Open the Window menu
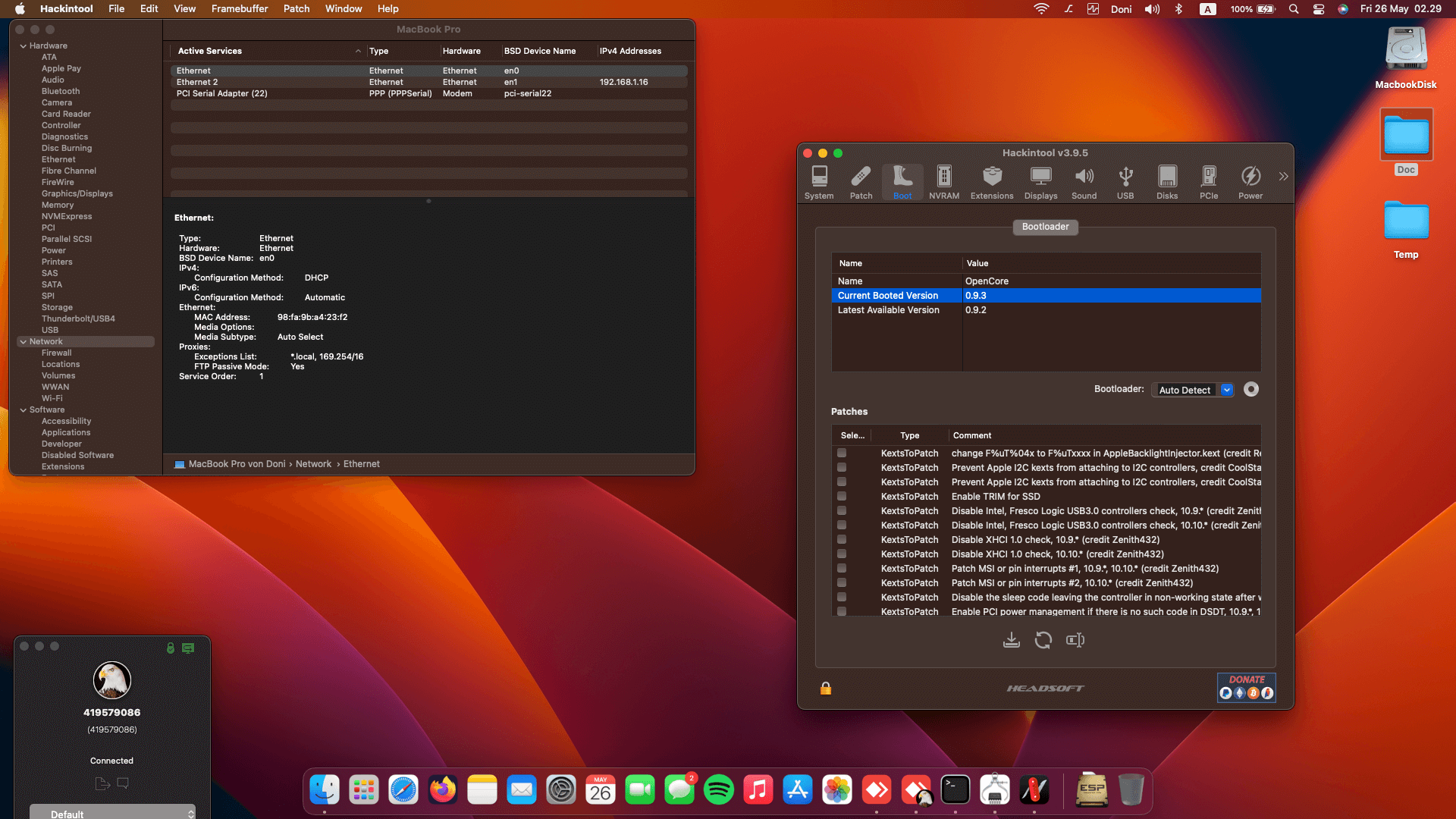 pos(344,8)
